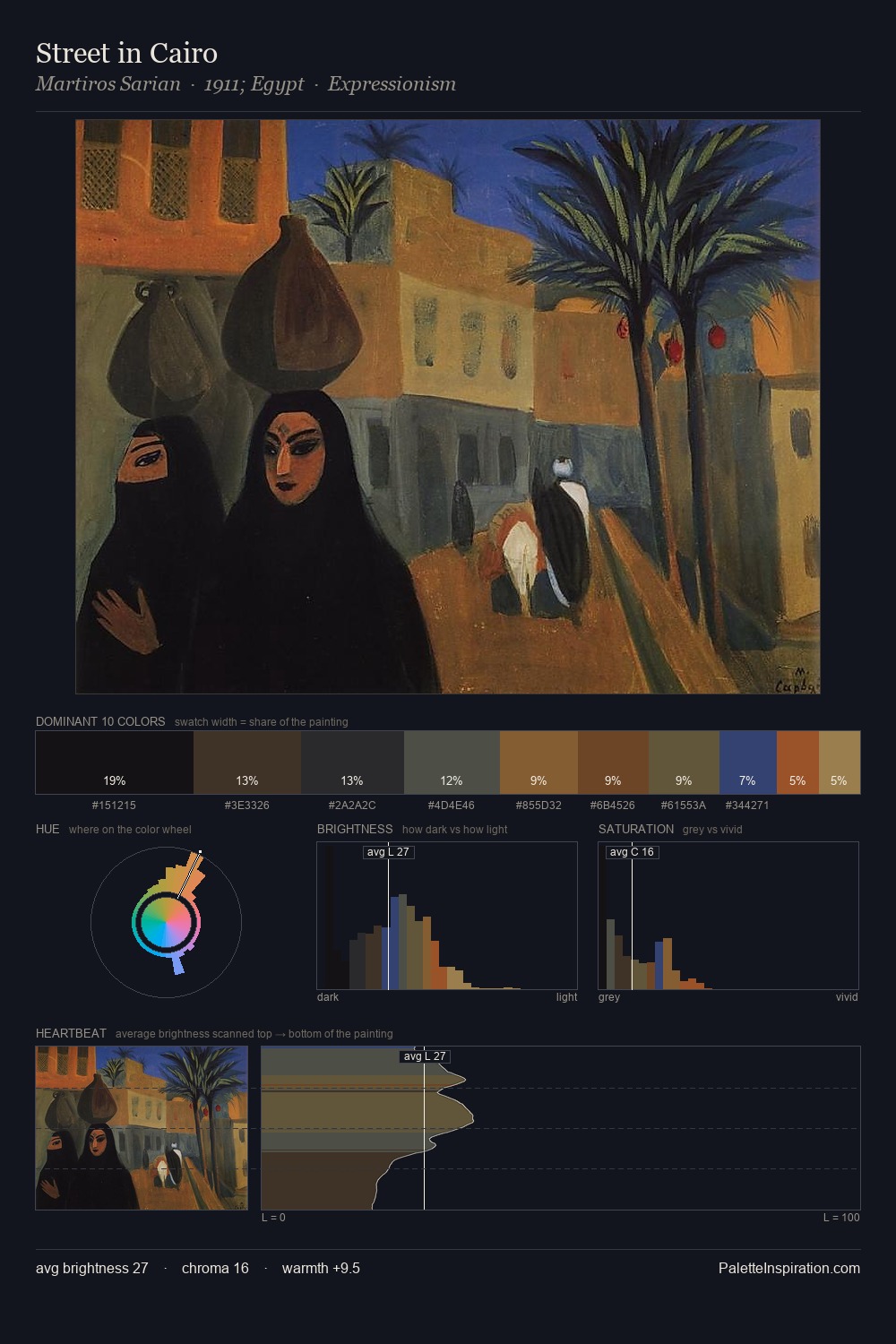Click the #855D32 hex code text

538,805
